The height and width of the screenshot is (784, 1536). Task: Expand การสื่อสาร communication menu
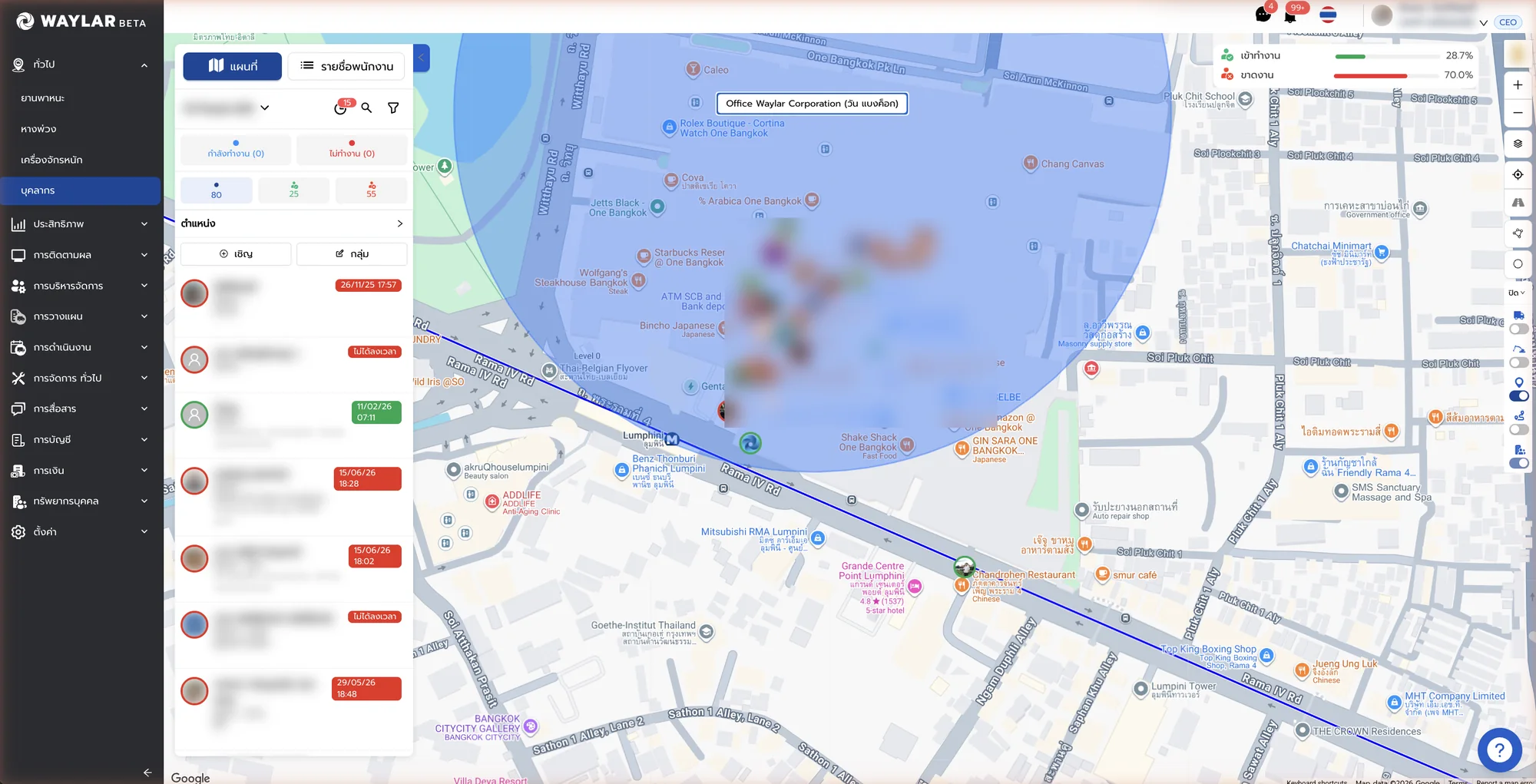(81, 409)
